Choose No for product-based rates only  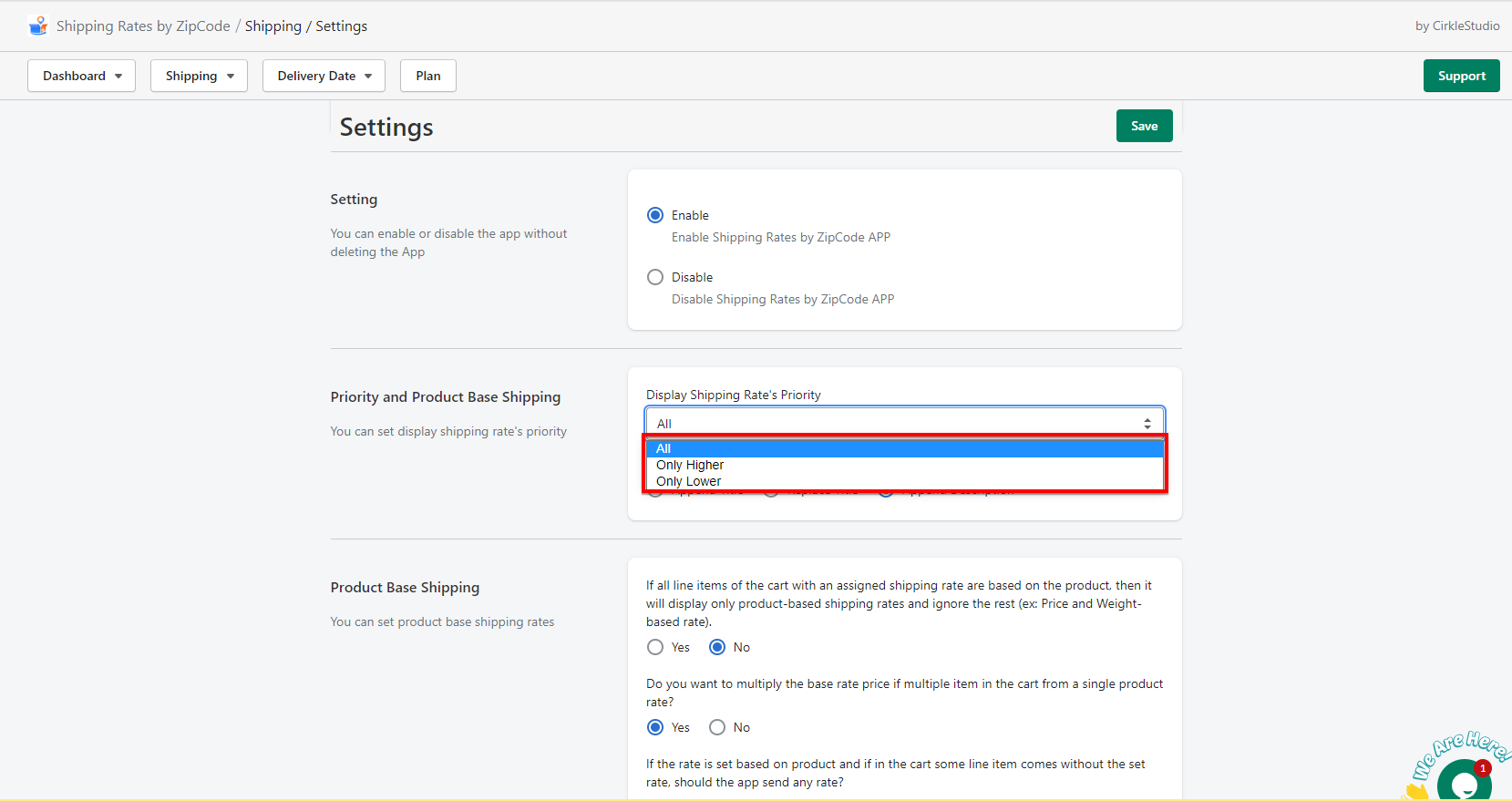(x=717, y=647)
